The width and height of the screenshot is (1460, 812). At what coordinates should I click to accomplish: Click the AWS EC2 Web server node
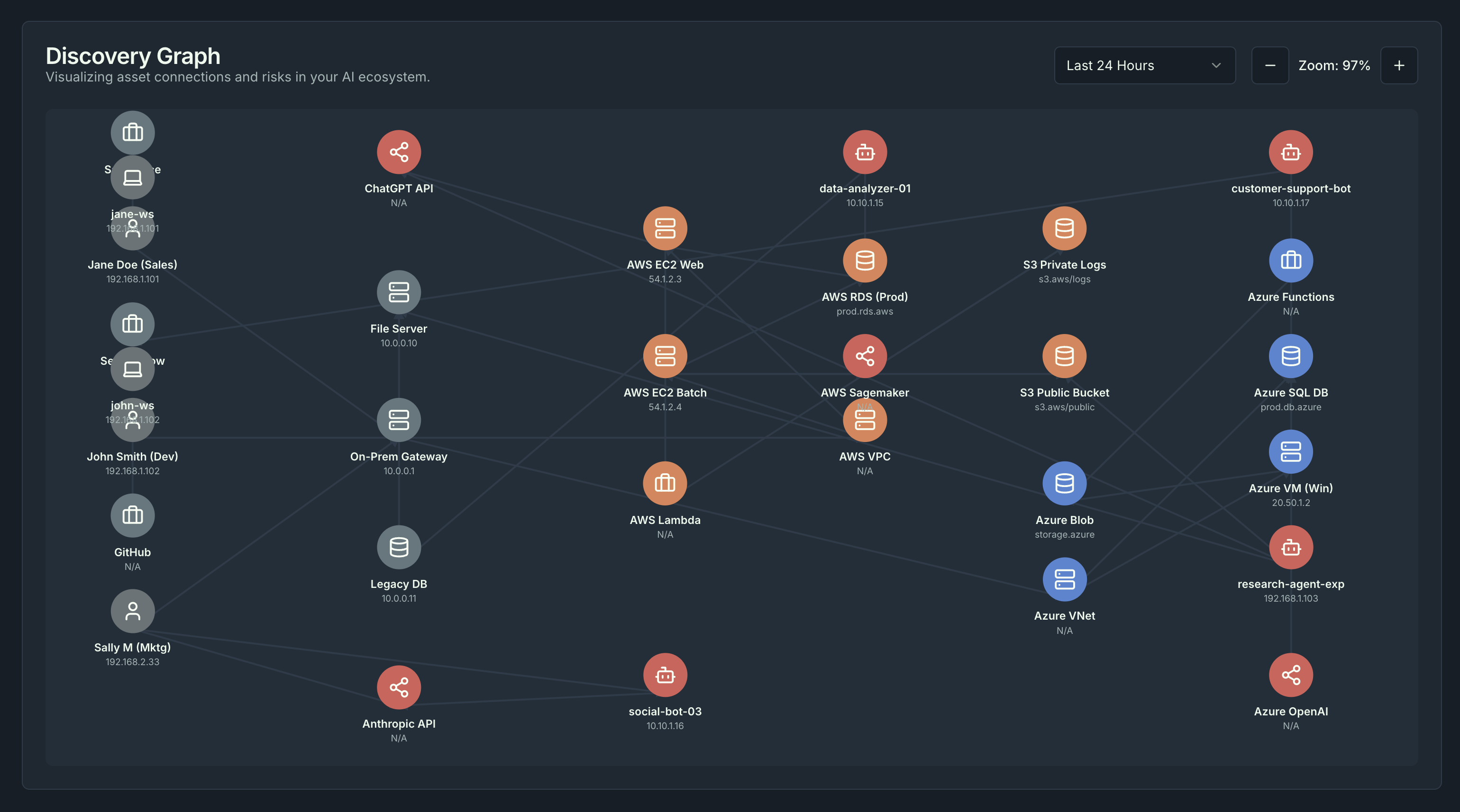[x=665, y=228]
